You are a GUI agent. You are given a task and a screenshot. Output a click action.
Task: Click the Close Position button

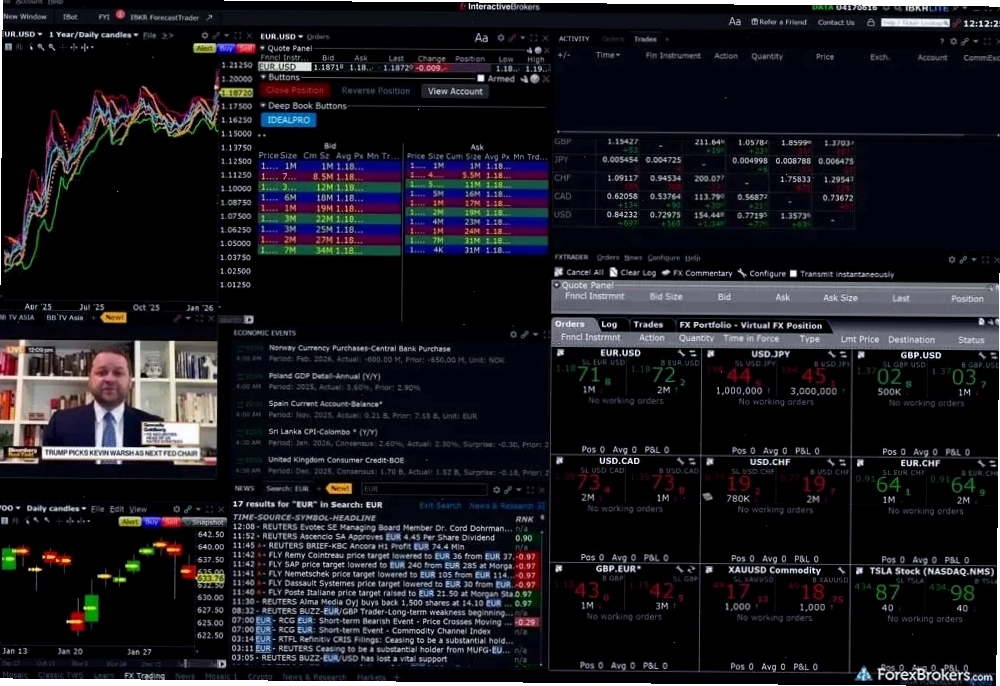[295, 91]
